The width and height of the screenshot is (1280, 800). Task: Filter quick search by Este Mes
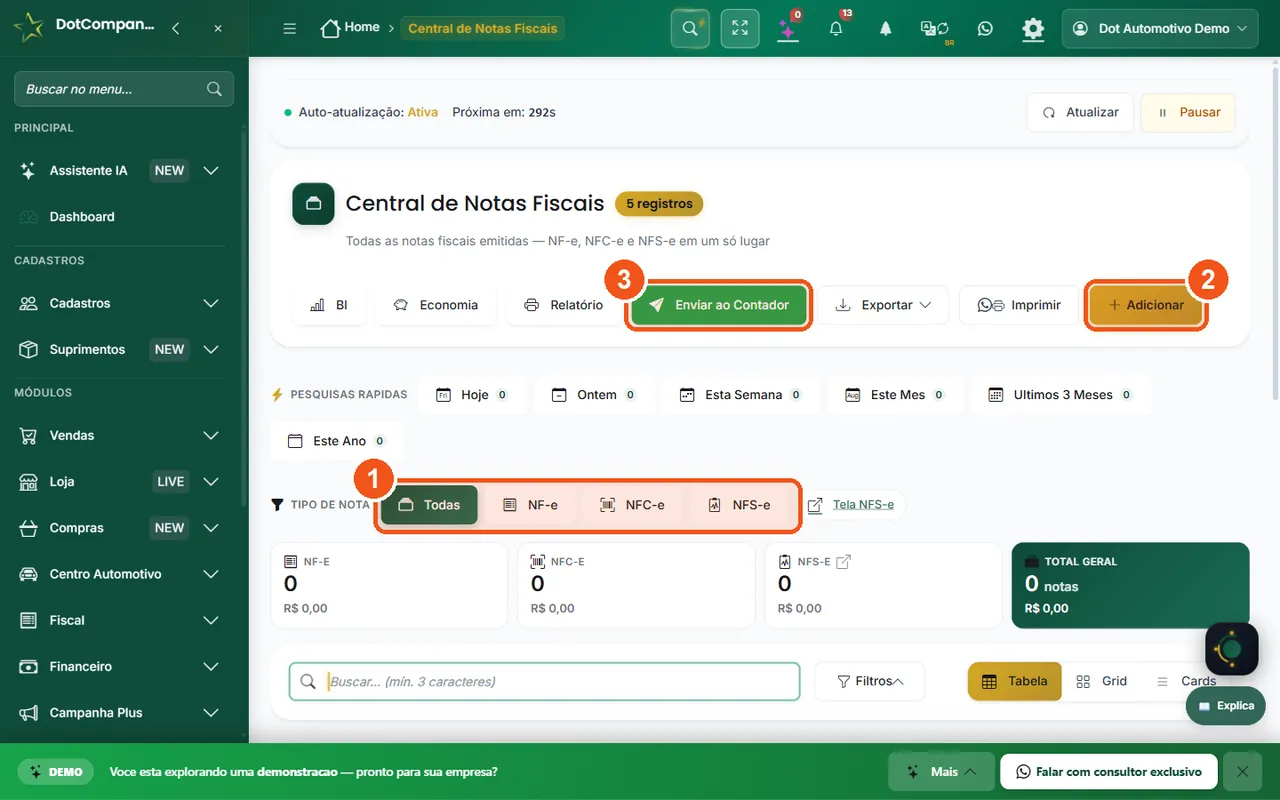[x=894, y=395]
